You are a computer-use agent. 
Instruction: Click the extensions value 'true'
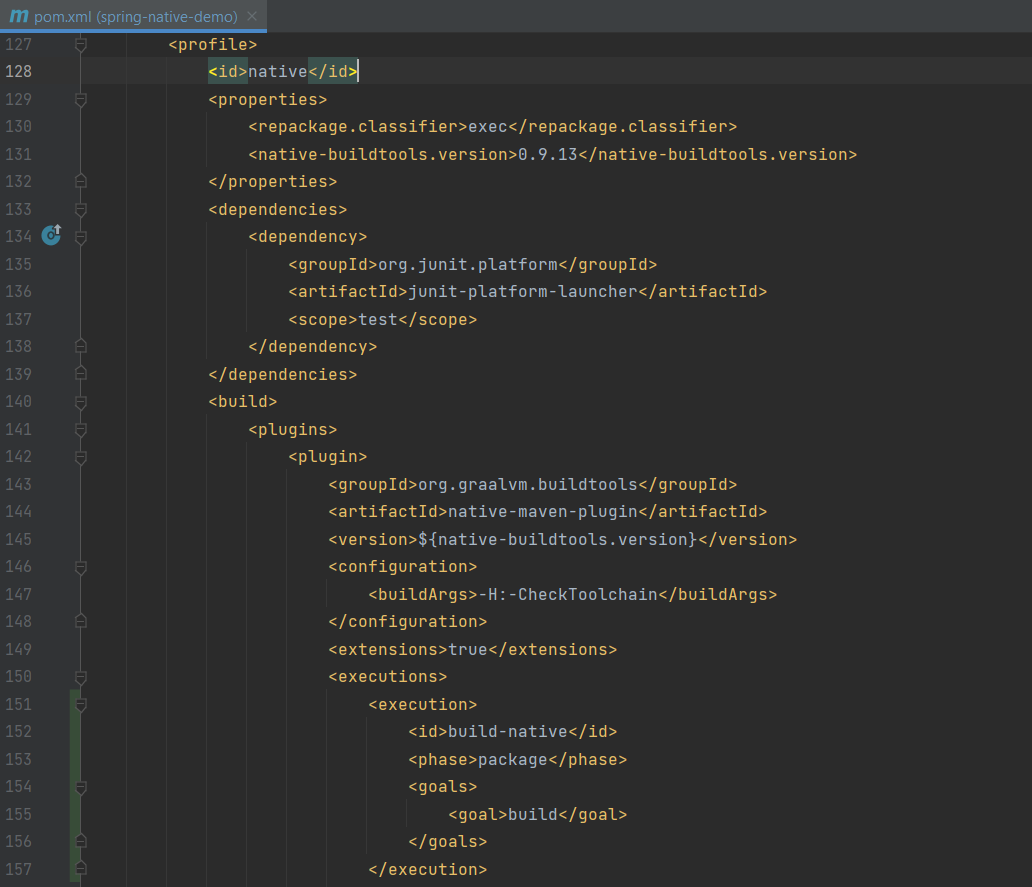pyautogui.click(x=468, y=649)
